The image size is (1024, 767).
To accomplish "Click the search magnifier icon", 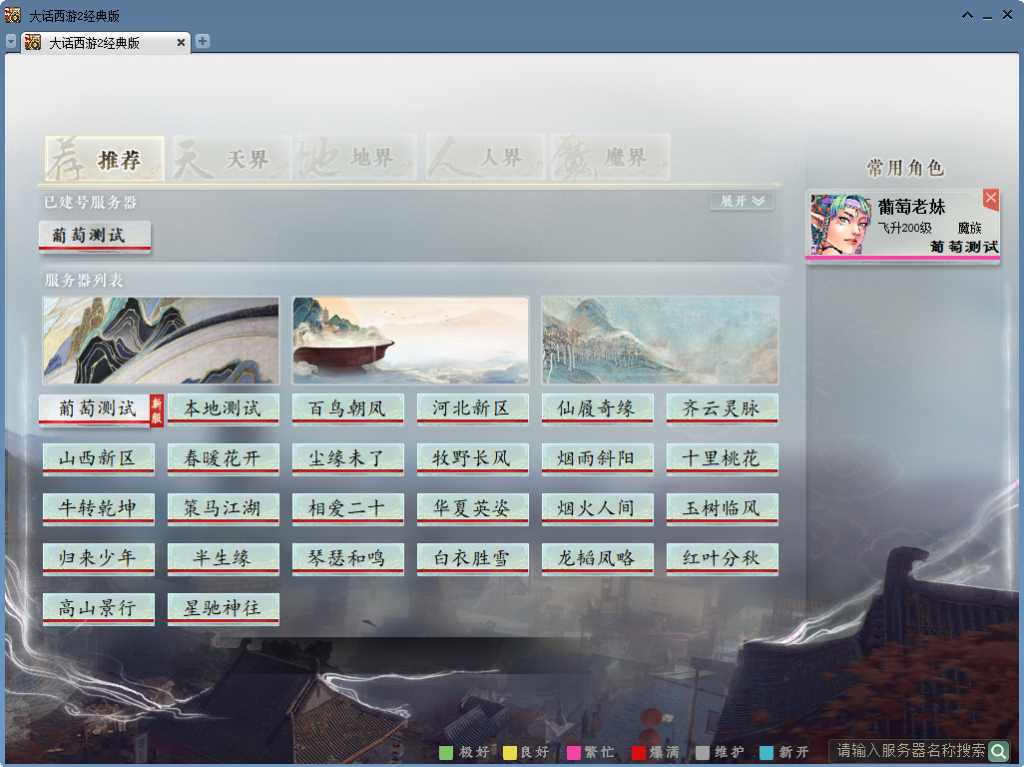I will tap(998, 751).
